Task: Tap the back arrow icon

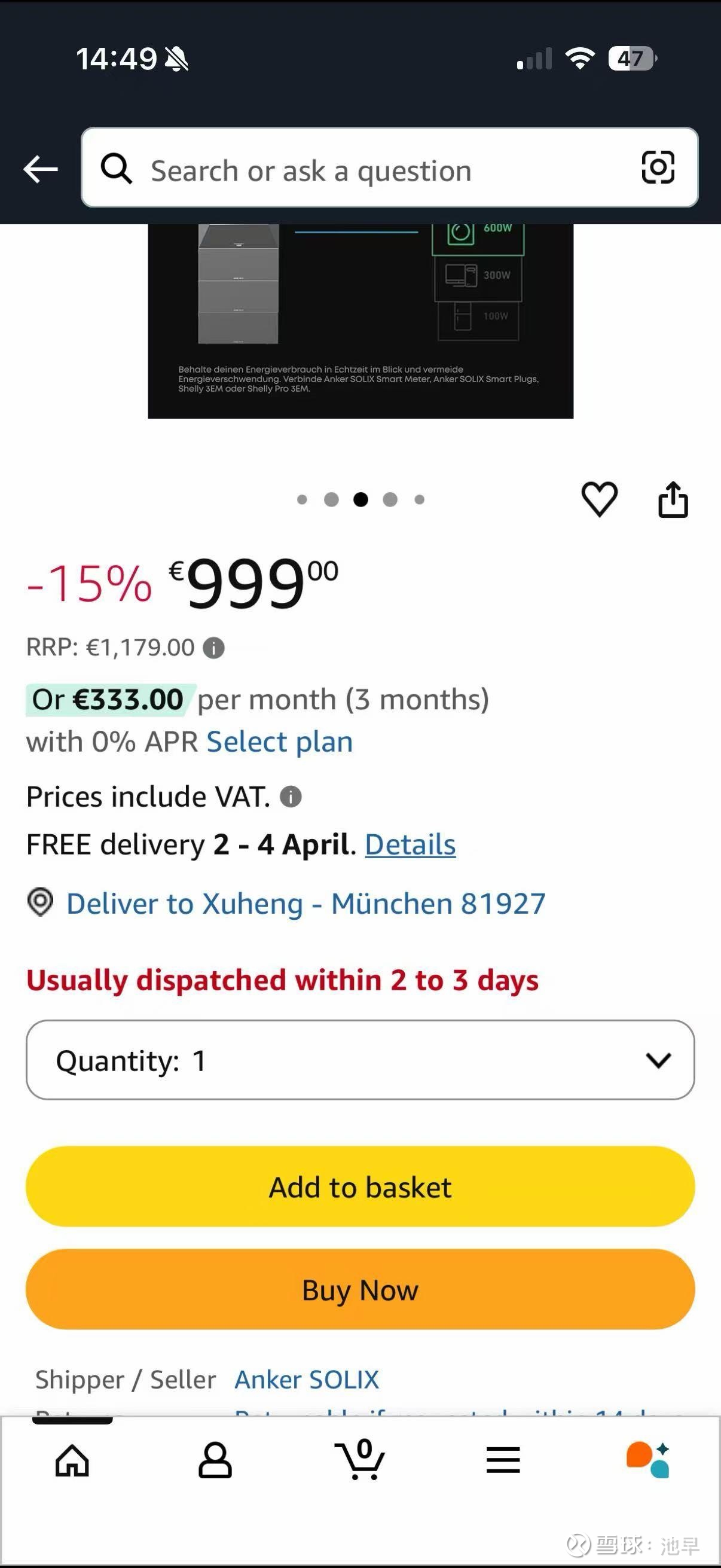Action: coord(41,169)
